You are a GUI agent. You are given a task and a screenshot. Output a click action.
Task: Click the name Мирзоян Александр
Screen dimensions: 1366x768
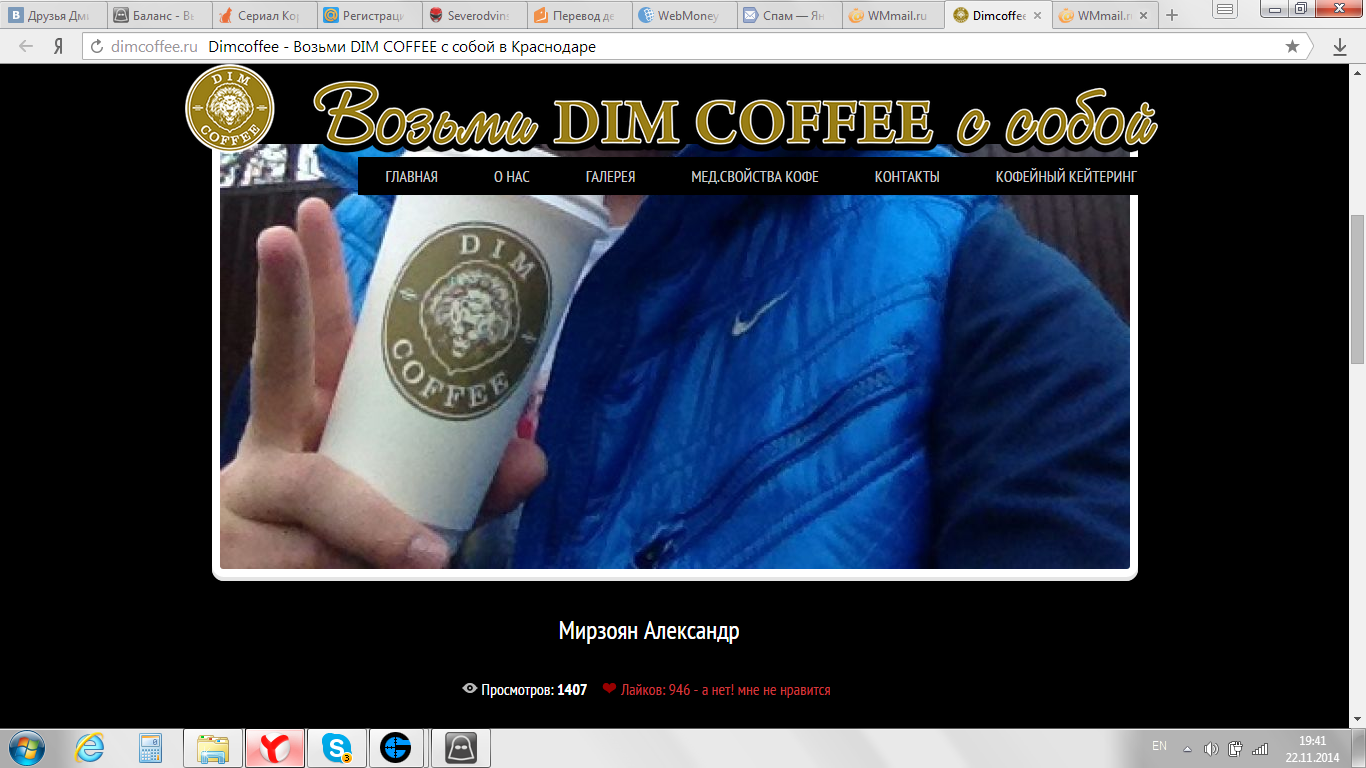(649, 631)
